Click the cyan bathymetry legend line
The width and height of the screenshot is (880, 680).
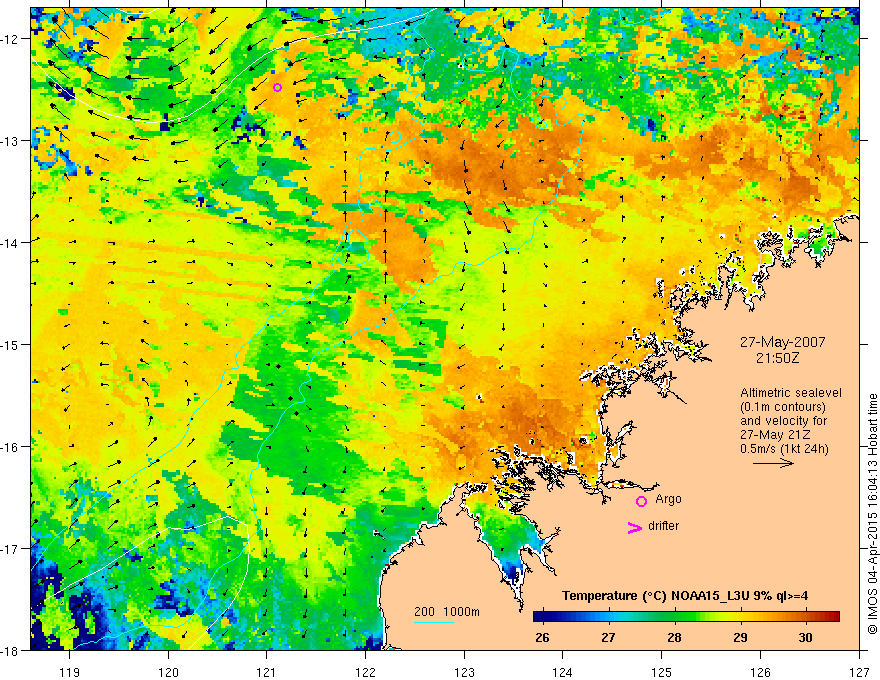434,622
